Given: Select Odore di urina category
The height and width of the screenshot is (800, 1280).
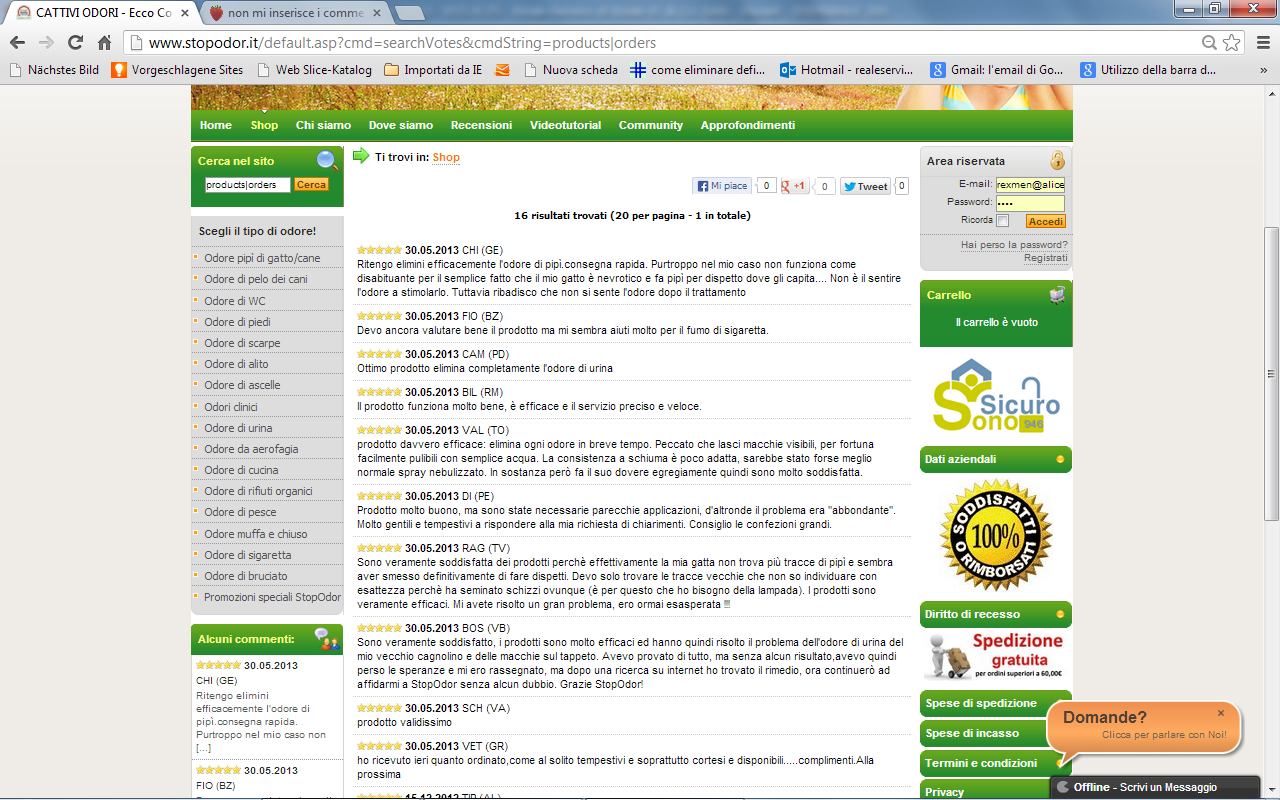Looking at the screenshot, I should (x=238, y=428).
